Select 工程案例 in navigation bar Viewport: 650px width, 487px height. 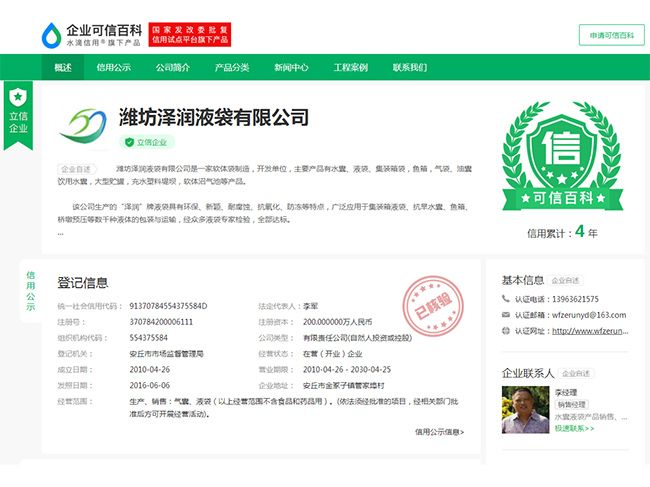(351, 67)
